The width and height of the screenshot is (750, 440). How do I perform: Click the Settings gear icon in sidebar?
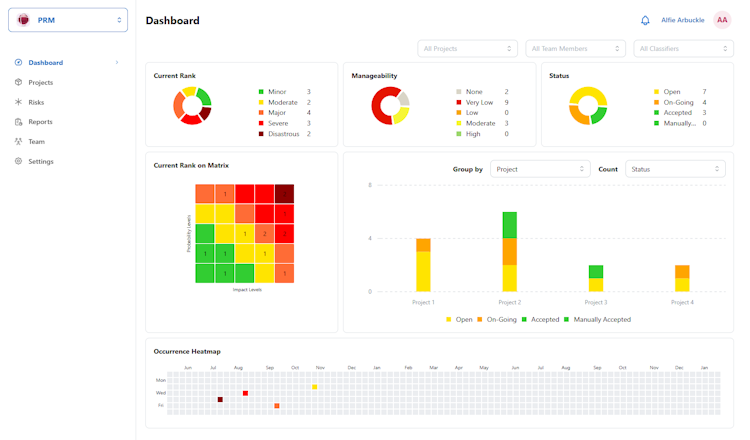[x=18, y=161]
